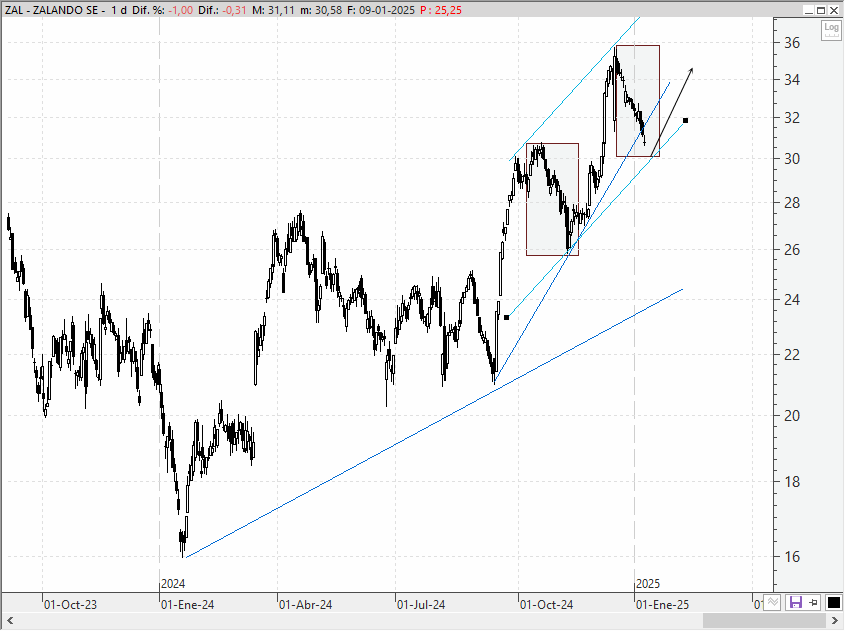Maximize the ZALANDO SE chart window

click(x=821, y=10)
